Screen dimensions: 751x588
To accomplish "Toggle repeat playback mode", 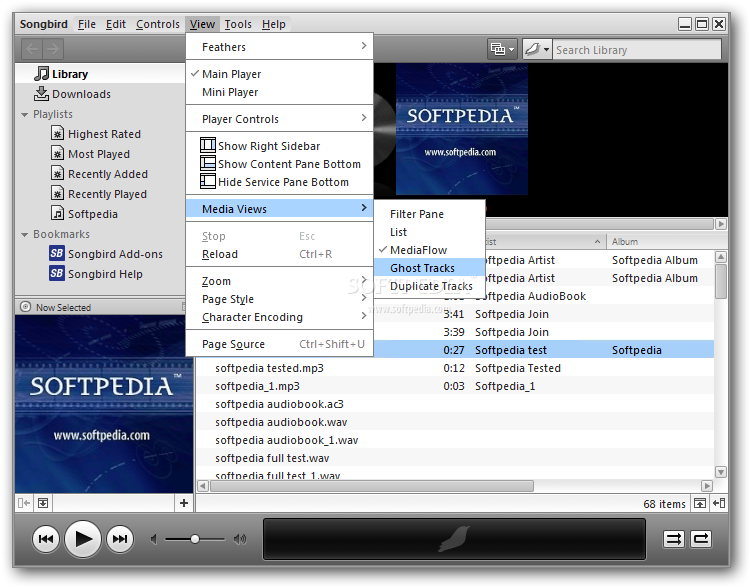I will tap(701, 539).
